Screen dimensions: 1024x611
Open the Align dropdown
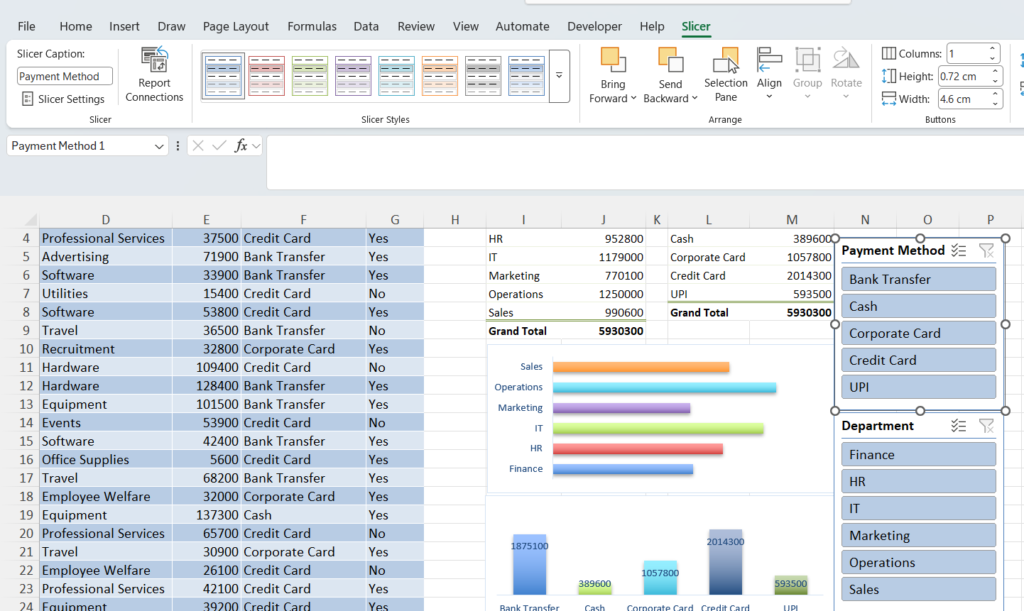(769, 73)
